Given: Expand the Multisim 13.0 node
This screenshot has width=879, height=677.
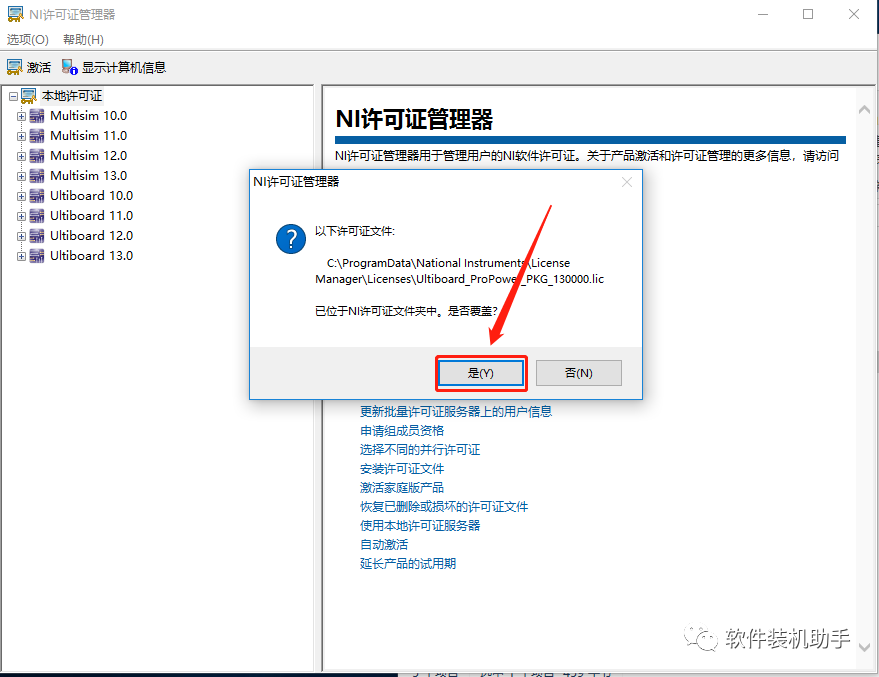Looking at the screenshot, I should 21,177.
